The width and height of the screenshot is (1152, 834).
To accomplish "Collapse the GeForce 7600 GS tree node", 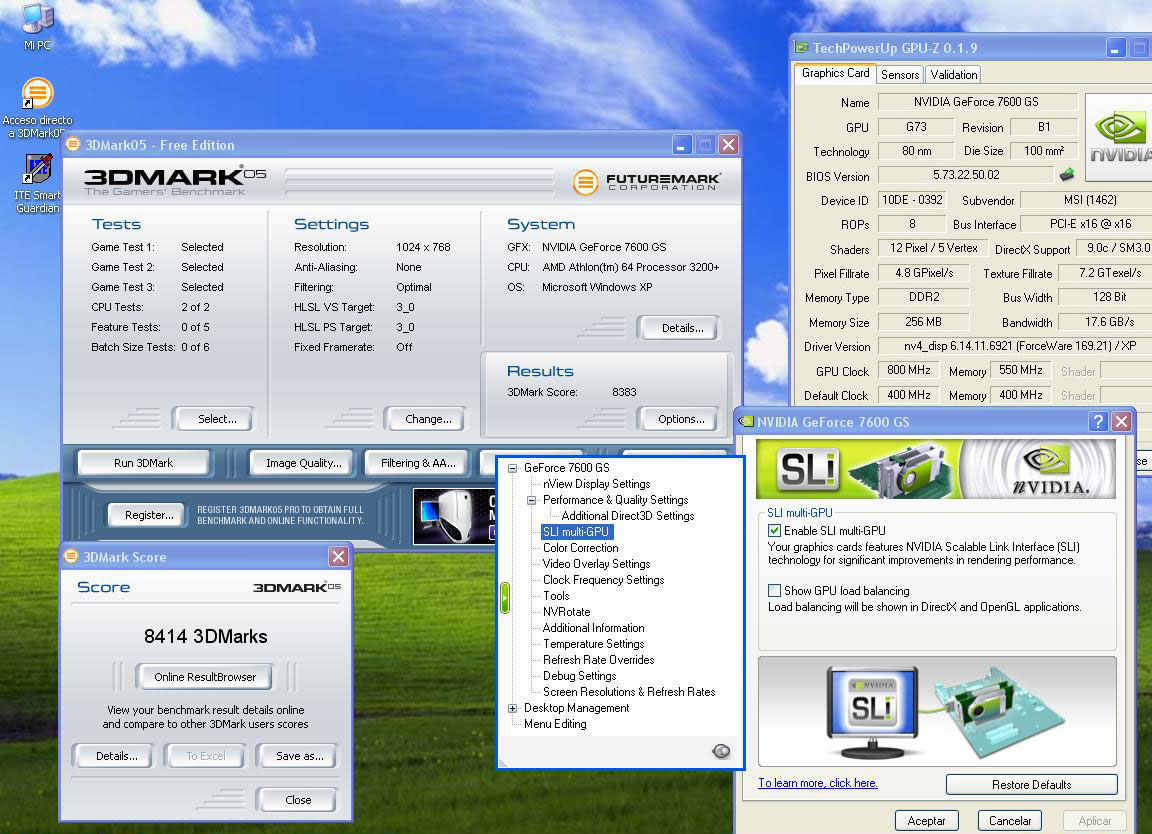I will point(512,468).
